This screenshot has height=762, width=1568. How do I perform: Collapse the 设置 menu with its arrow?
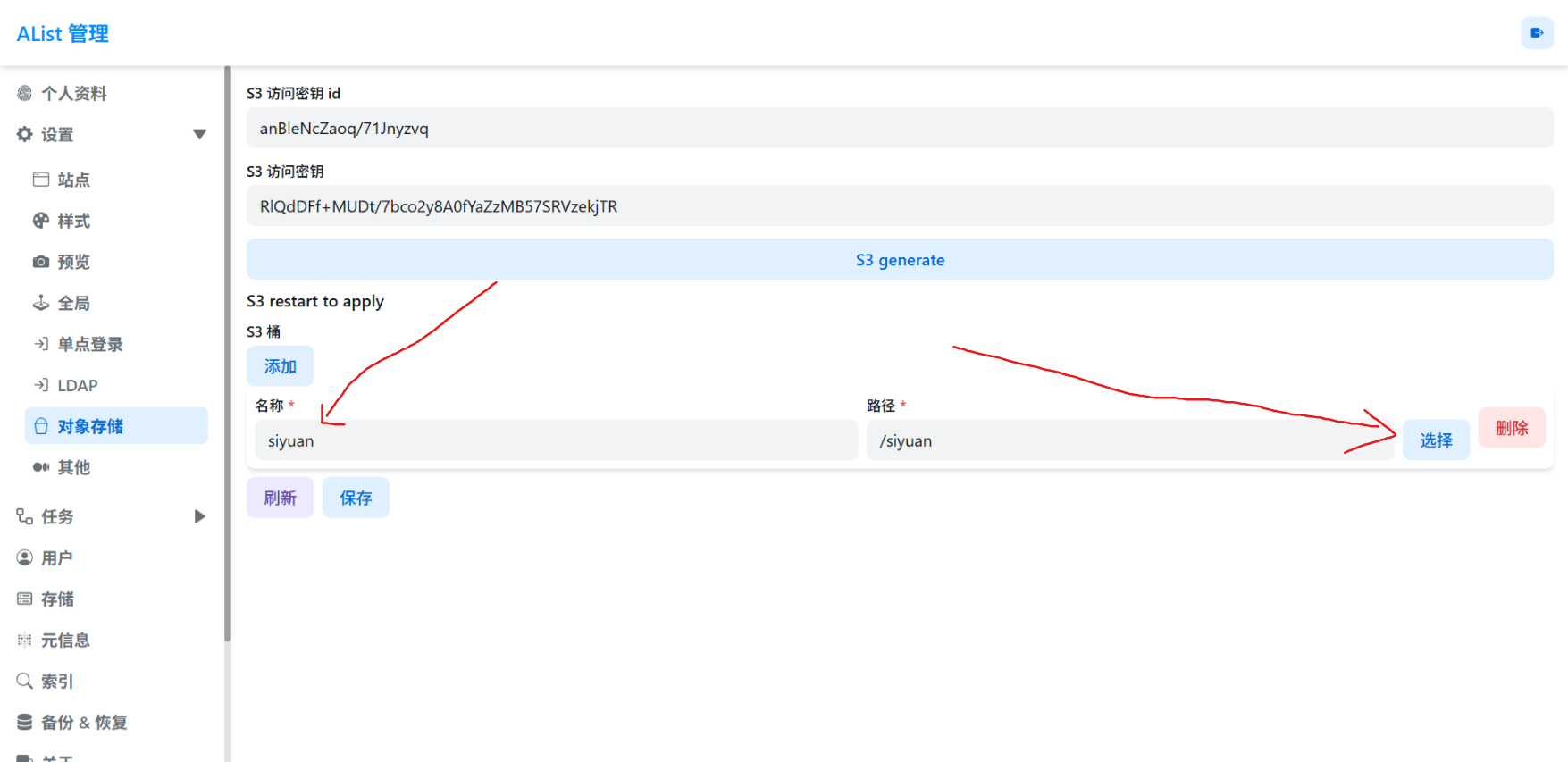[199, 134]
